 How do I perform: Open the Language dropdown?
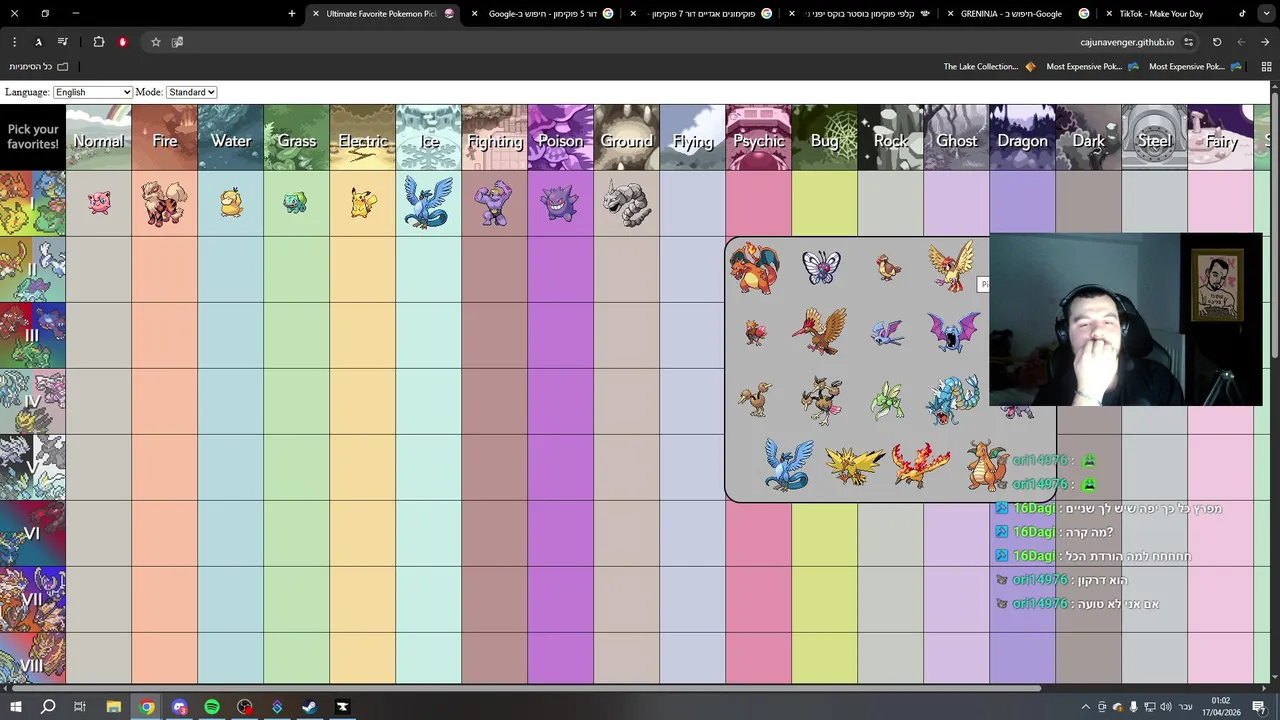92,92
